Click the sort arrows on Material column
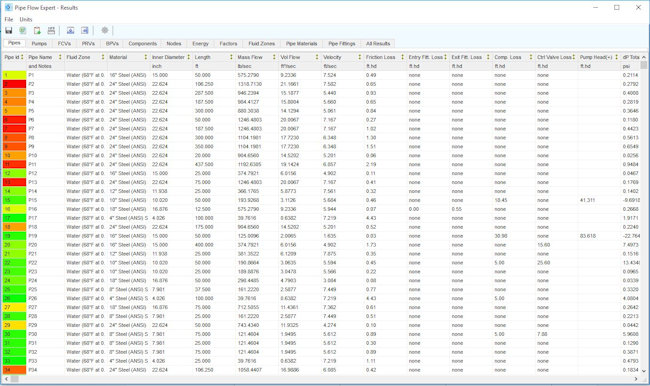 (x=146, y=57)
